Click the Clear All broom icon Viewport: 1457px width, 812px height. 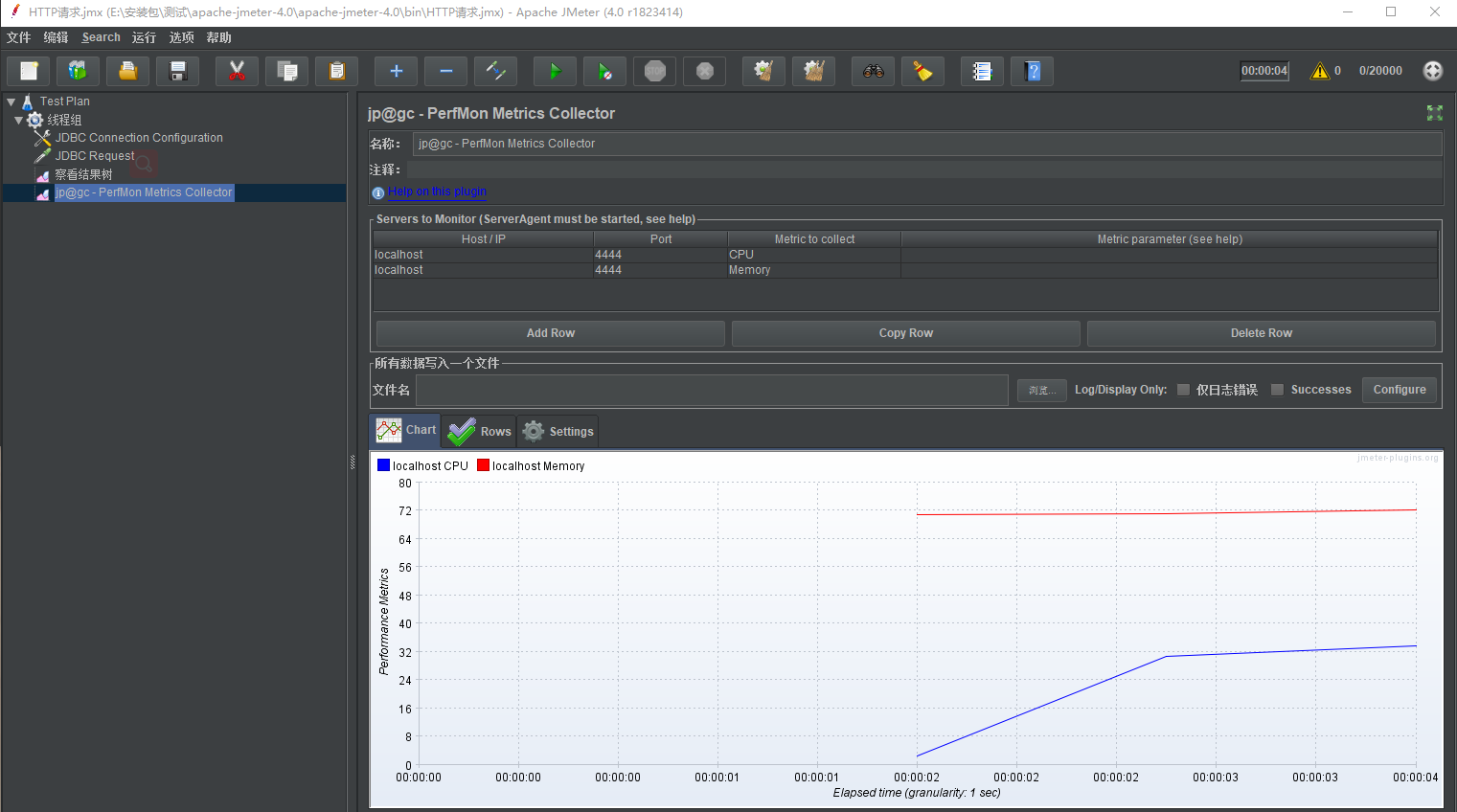coord(813,72)
